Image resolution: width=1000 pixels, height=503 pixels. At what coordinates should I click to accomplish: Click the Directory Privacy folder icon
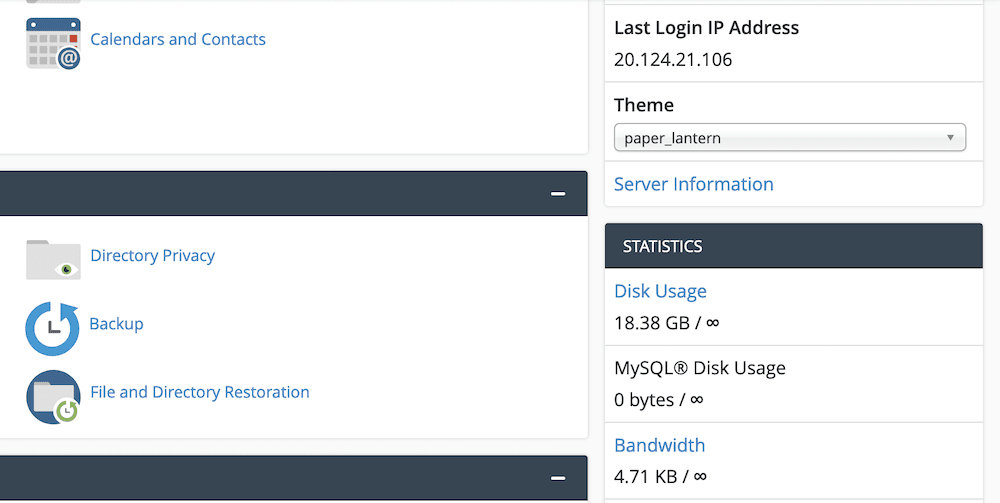coord(53,259)
